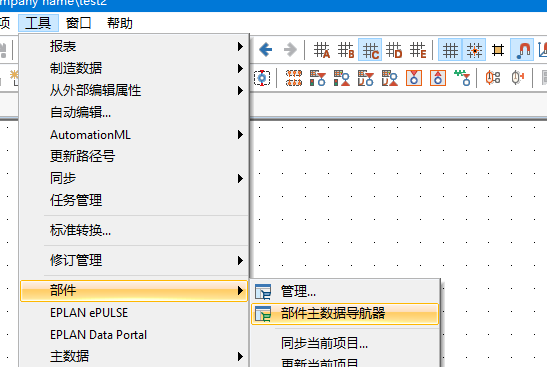Click the orange oval icon with two circles
The width and height of the screenshot is (547, 367).
[x=493, y=78]
